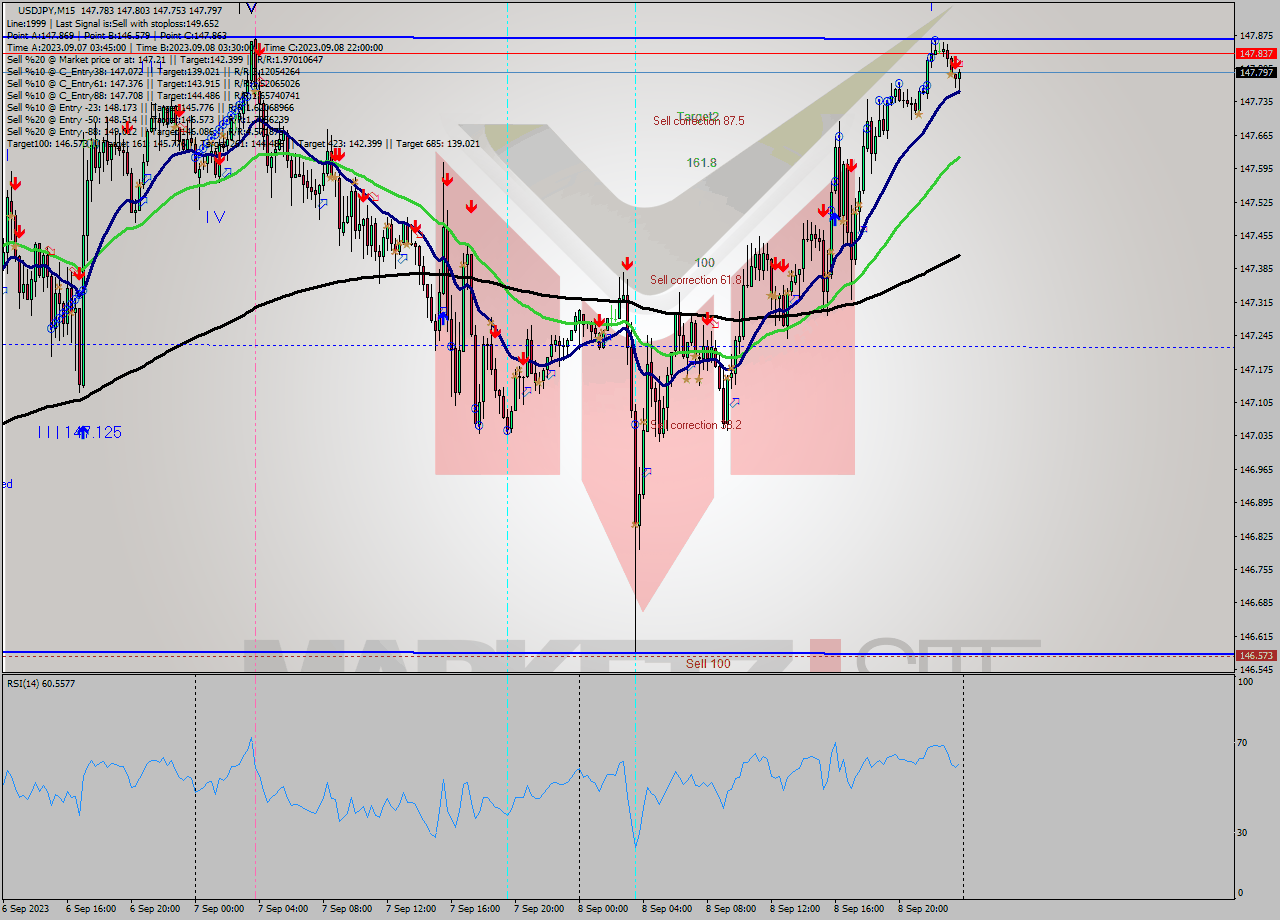Select the red sell arrow above the 7 Sep 12:00 candles
Image resolution: width=1280 pixels, height=920 pixels.
(446, 180)
